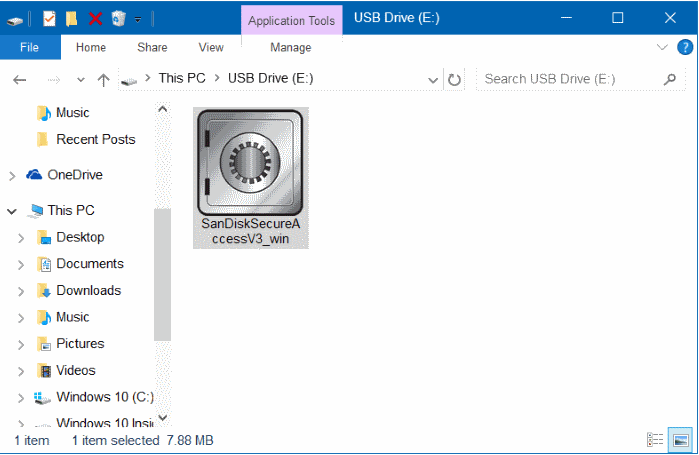Refresh the USB Drive folder view

454,80
